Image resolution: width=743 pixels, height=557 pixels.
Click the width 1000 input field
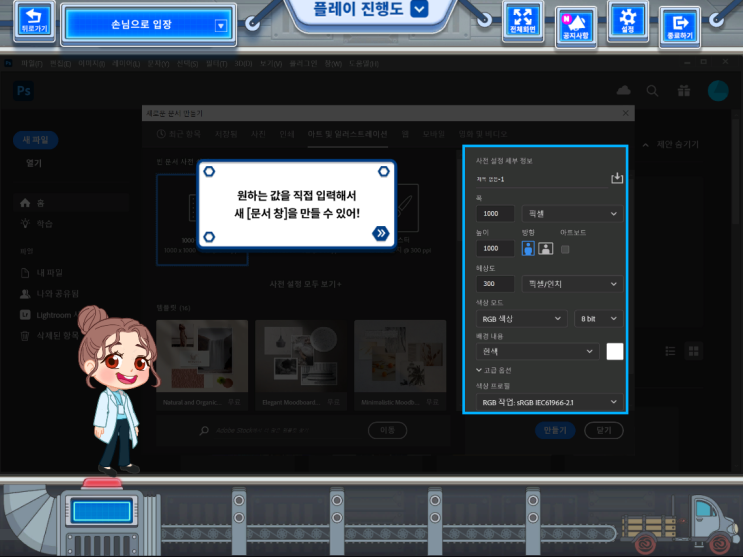pos(495,214)
